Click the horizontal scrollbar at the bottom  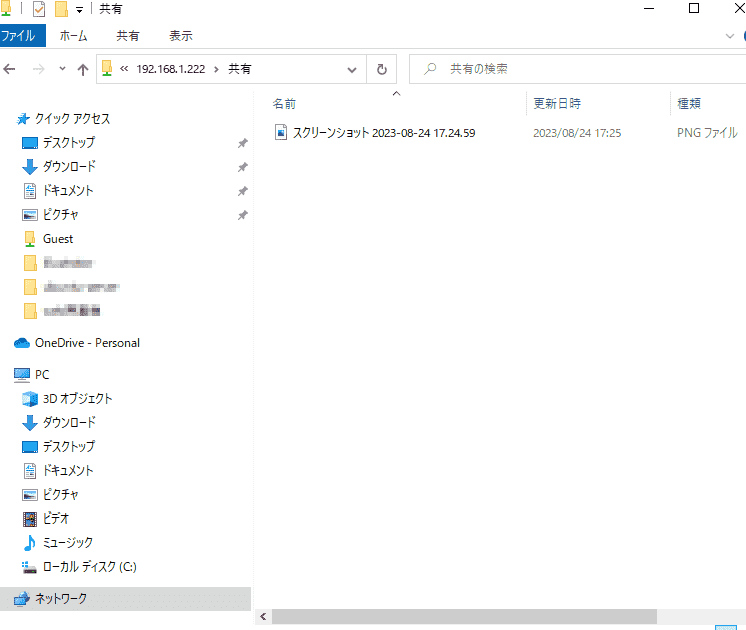[464, 617]
